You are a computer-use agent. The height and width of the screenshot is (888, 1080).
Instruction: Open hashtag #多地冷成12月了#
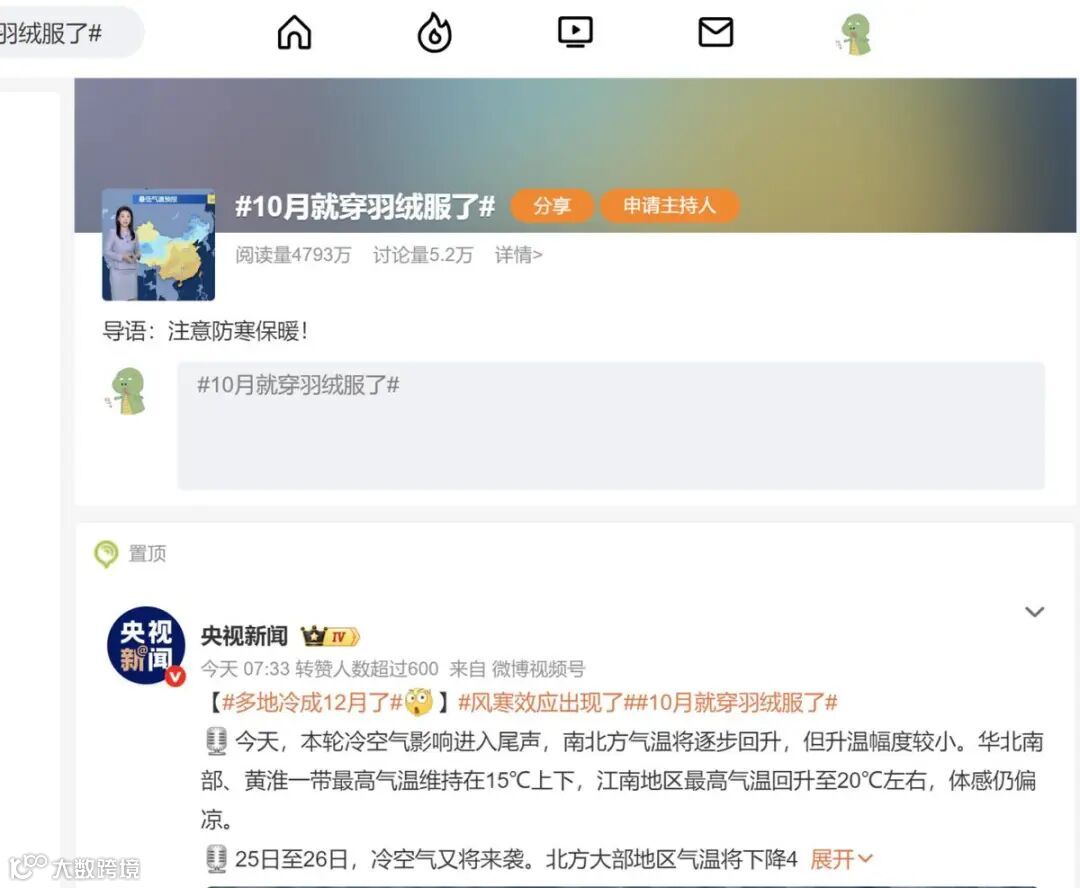(313, 703)
